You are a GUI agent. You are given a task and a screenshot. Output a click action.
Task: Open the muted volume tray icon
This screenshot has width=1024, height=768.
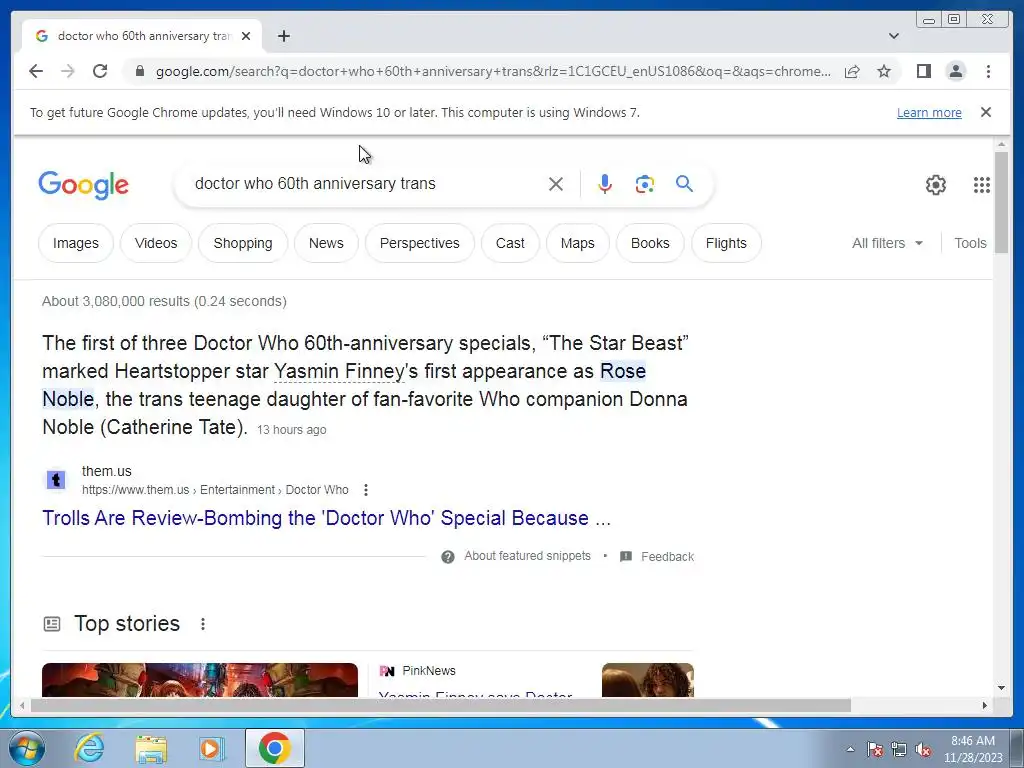point(923,750)
